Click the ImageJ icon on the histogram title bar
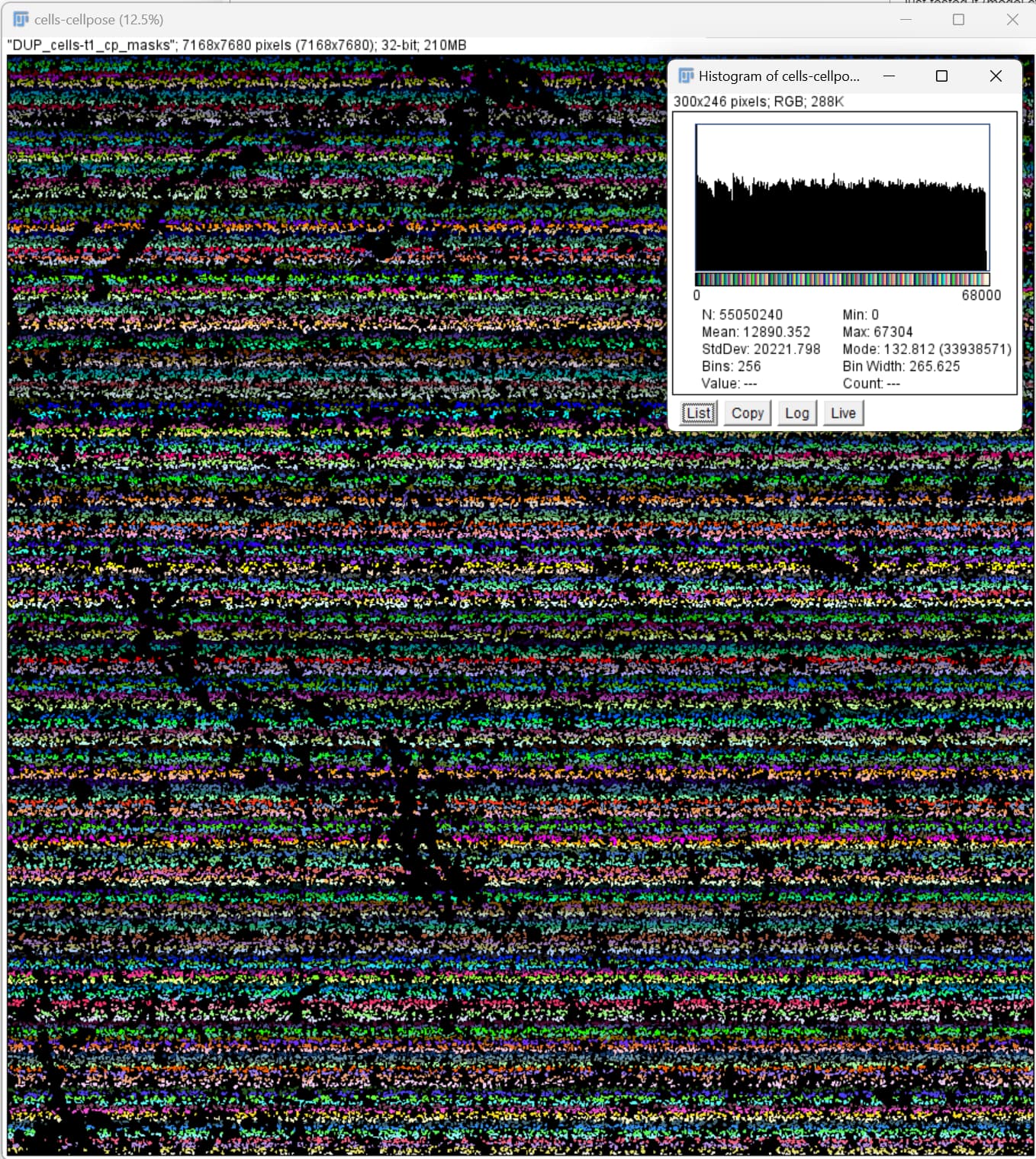Image resolution: width=1036 pixels, height=1159 pixels. (x=687, y=76)
